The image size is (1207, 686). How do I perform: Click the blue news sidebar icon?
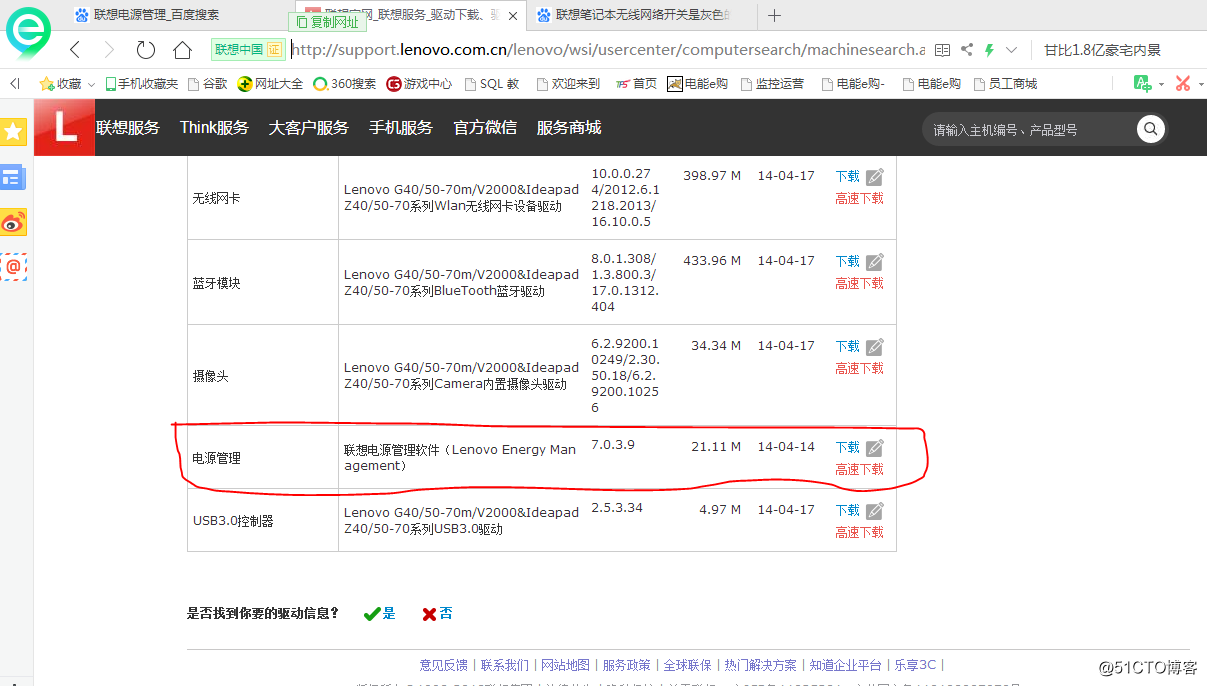click(13, 177)
